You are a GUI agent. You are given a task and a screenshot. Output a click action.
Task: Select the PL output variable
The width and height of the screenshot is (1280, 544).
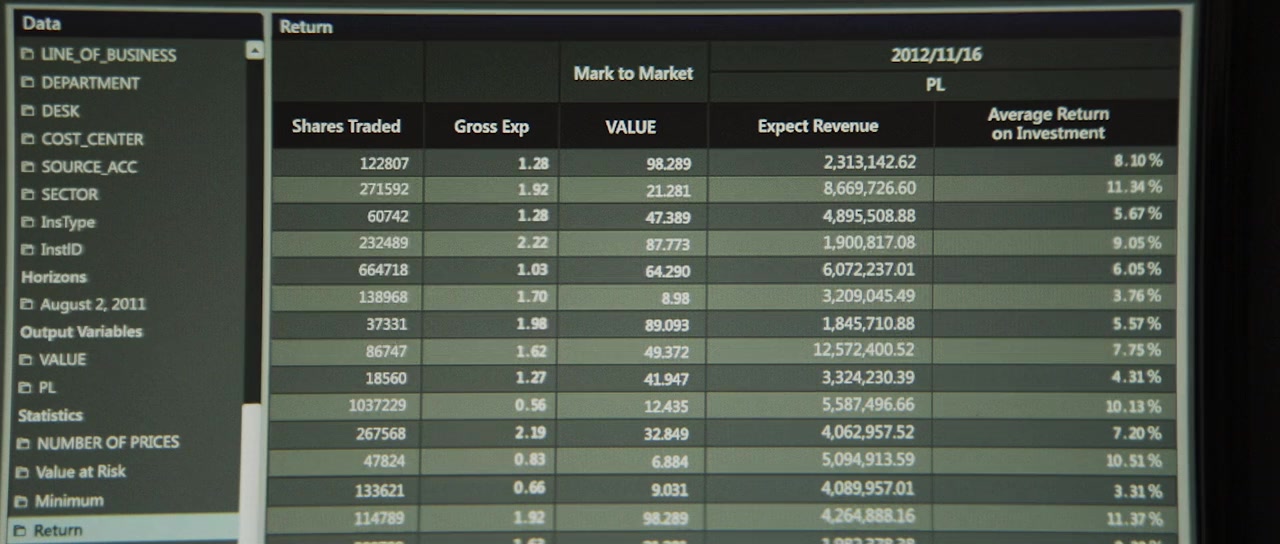[46, 387]
